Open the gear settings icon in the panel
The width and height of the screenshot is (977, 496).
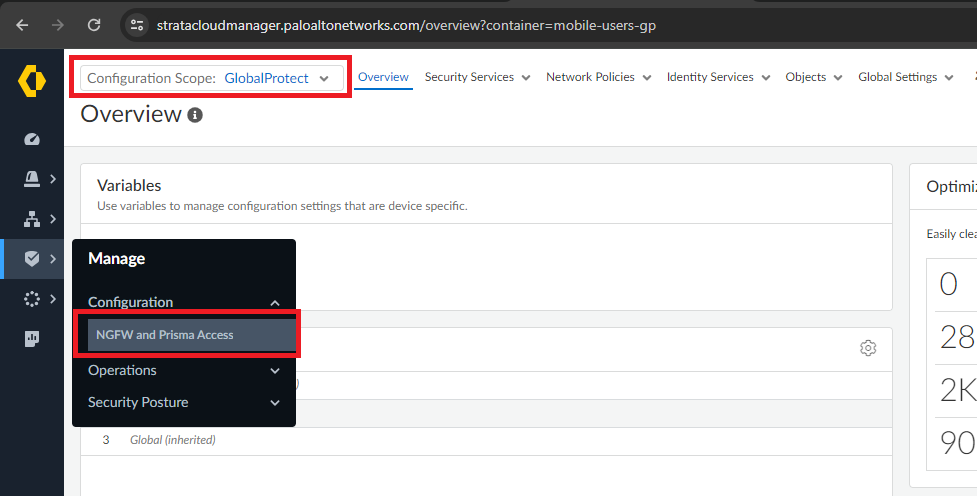pos(868,348)
